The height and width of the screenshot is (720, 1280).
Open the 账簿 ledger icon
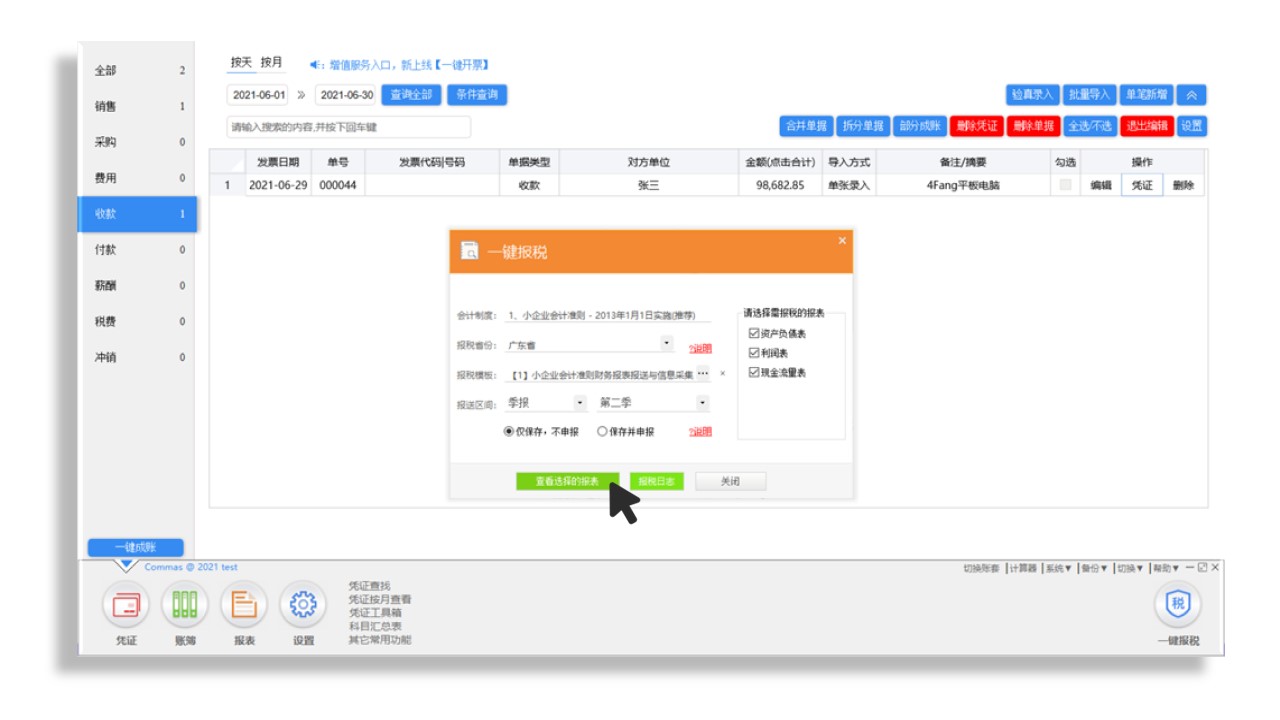click(185, 605)
